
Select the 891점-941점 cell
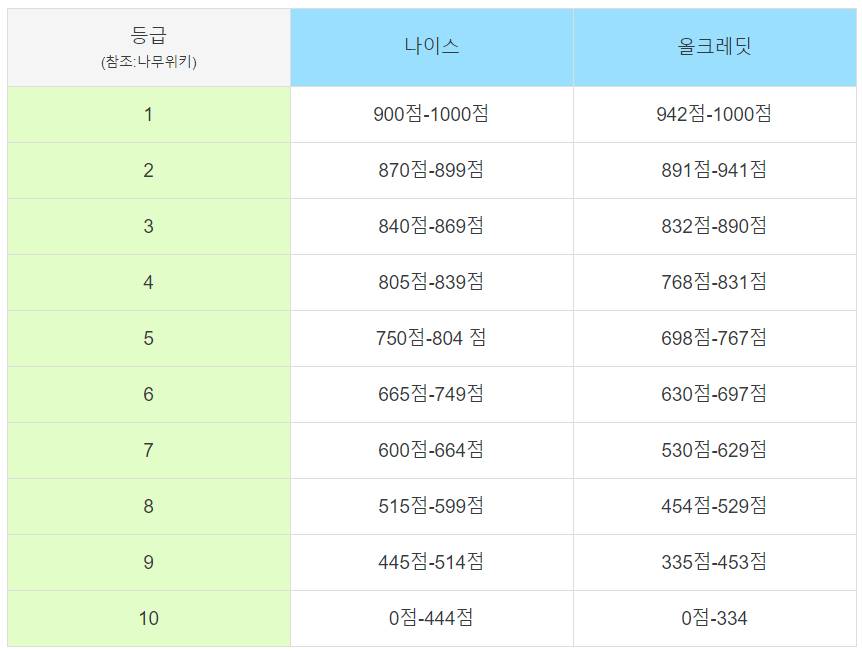pyautogui.click(x=715, y=170)
